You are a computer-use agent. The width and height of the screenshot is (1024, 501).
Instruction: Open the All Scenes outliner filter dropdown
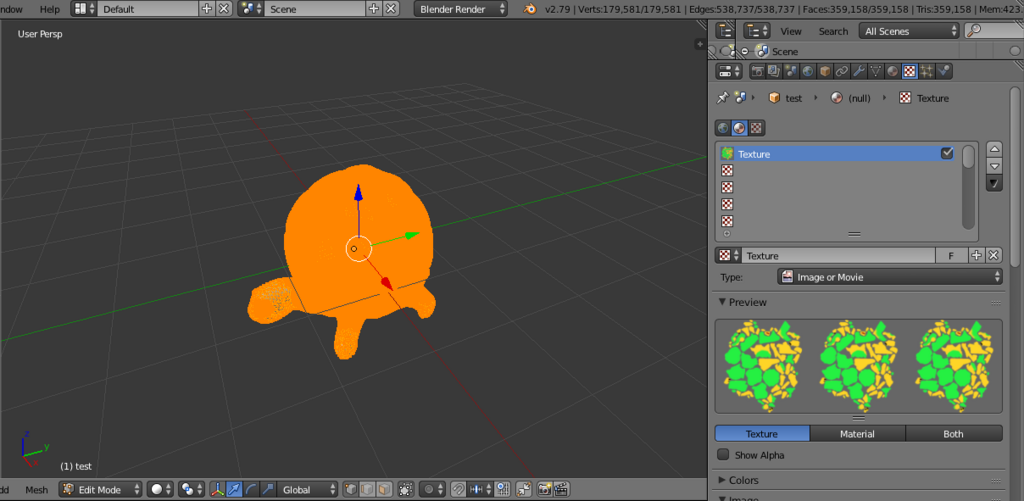click(910, 31)
